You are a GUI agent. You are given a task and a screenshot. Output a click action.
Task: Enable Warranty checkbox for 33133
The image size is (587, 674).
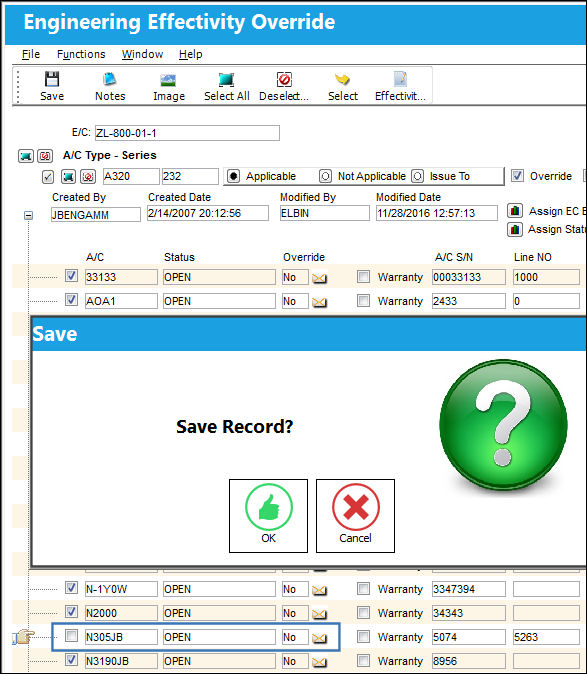(x=364, y=276)
